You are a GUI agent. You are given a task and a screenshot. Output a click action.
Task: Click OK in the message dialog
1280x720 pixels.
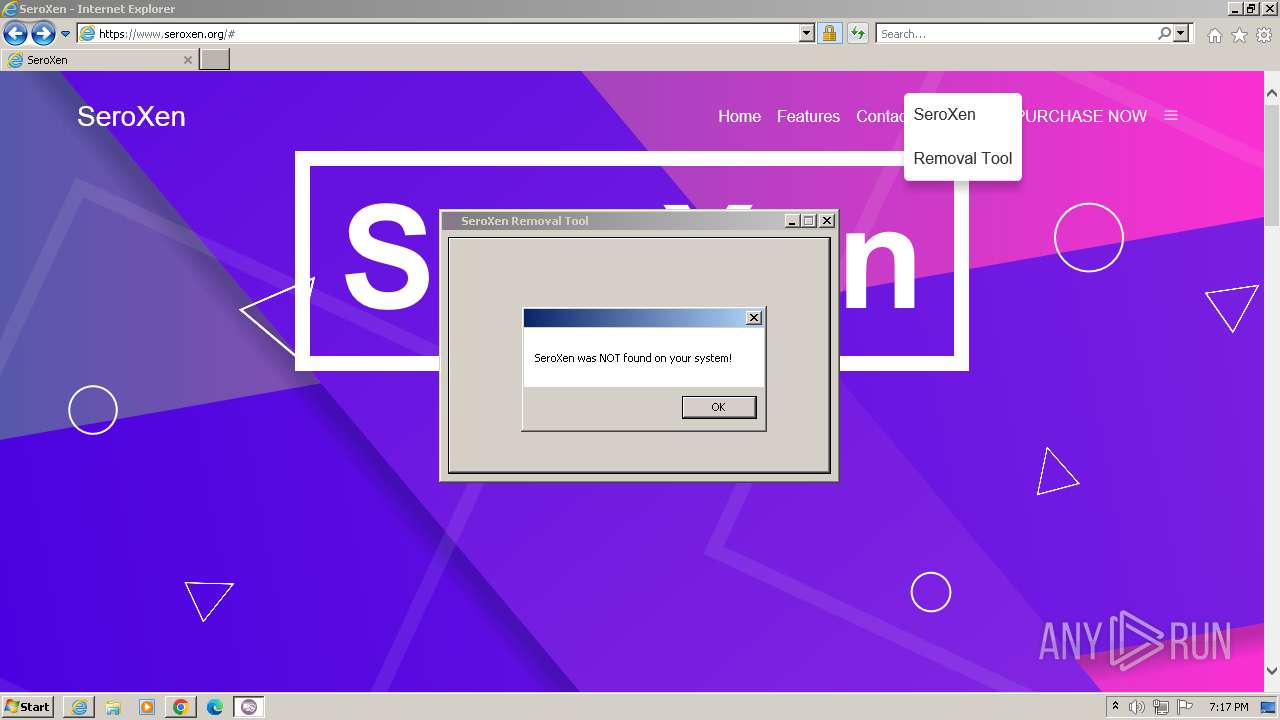click(x=719, y=407)
